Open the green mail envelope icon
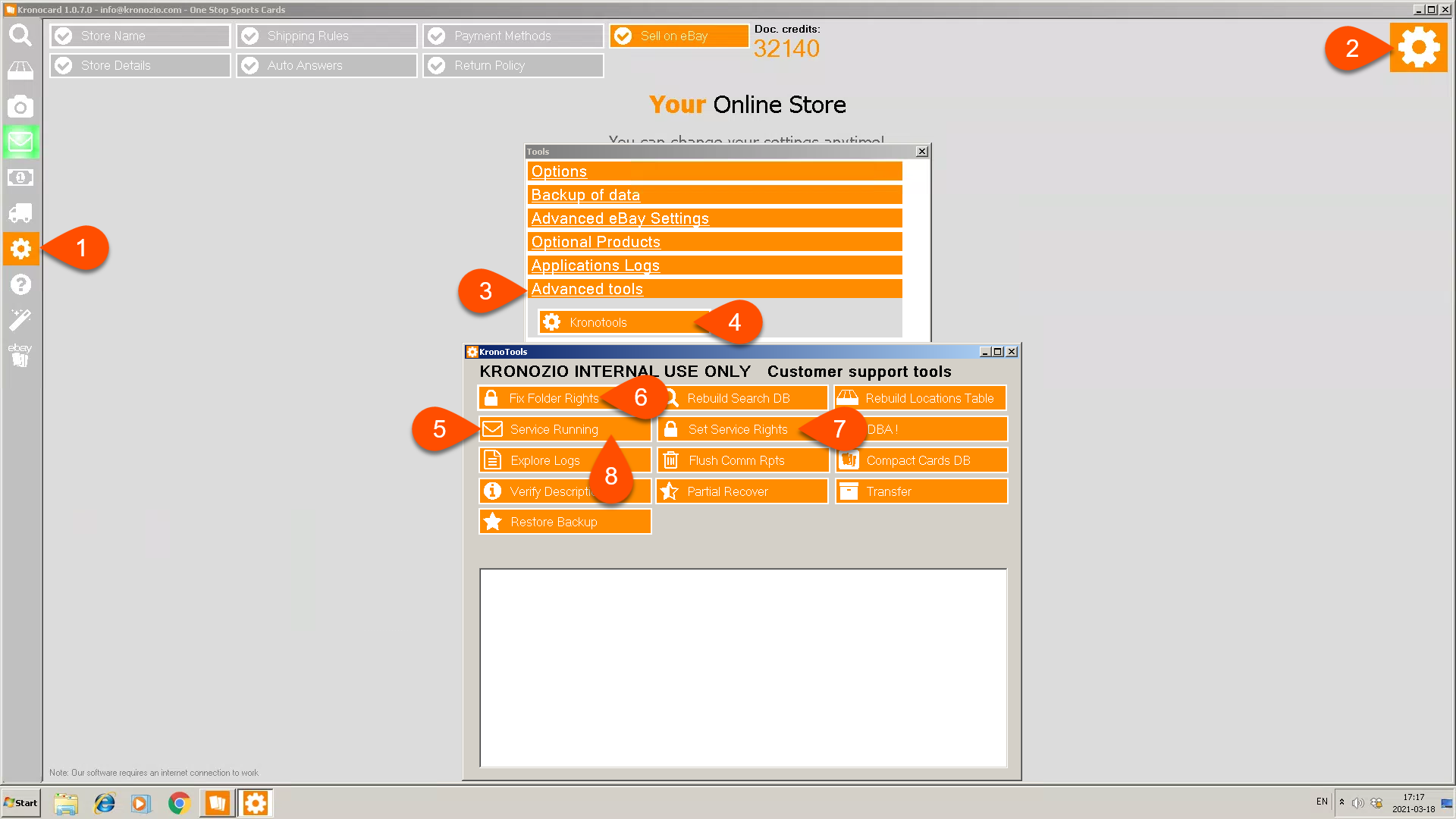 (x=20, y=142)
